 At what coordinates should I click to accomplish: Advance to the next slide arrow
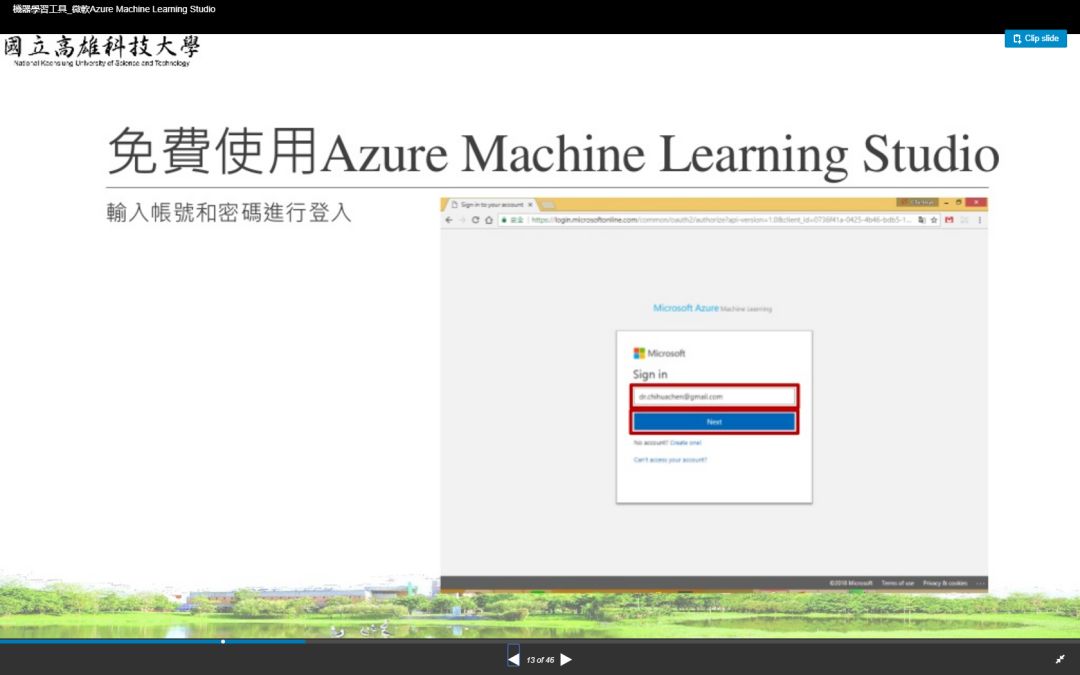click(x=565, y=659)
